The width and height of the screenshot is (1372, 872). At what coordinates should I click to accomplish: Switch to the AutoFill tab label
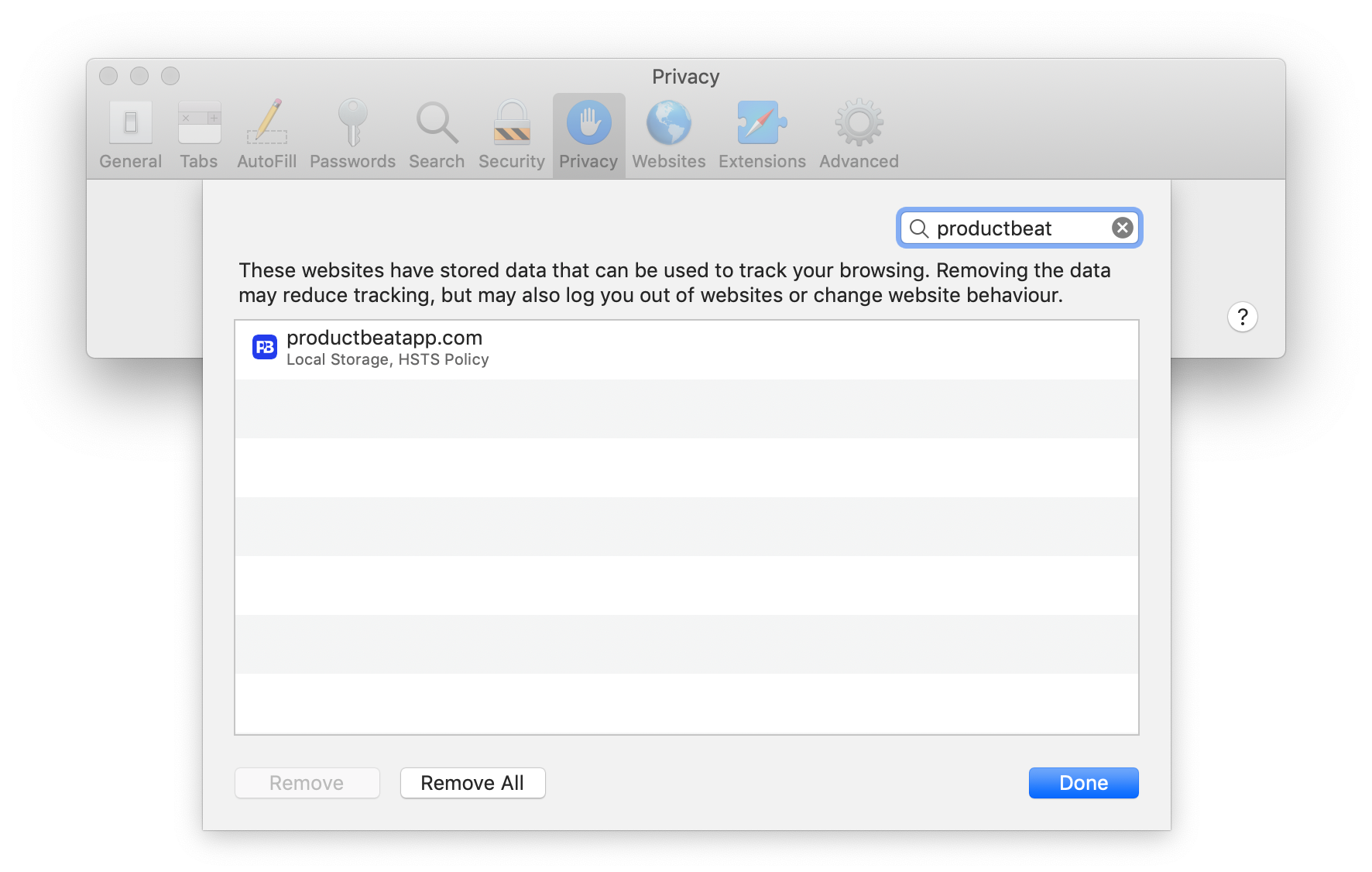click(267, 161)
